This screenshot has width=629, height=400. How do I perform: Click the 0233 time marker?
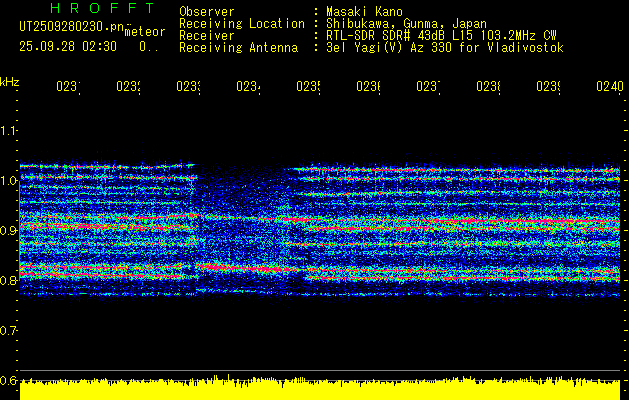[189, 87]
